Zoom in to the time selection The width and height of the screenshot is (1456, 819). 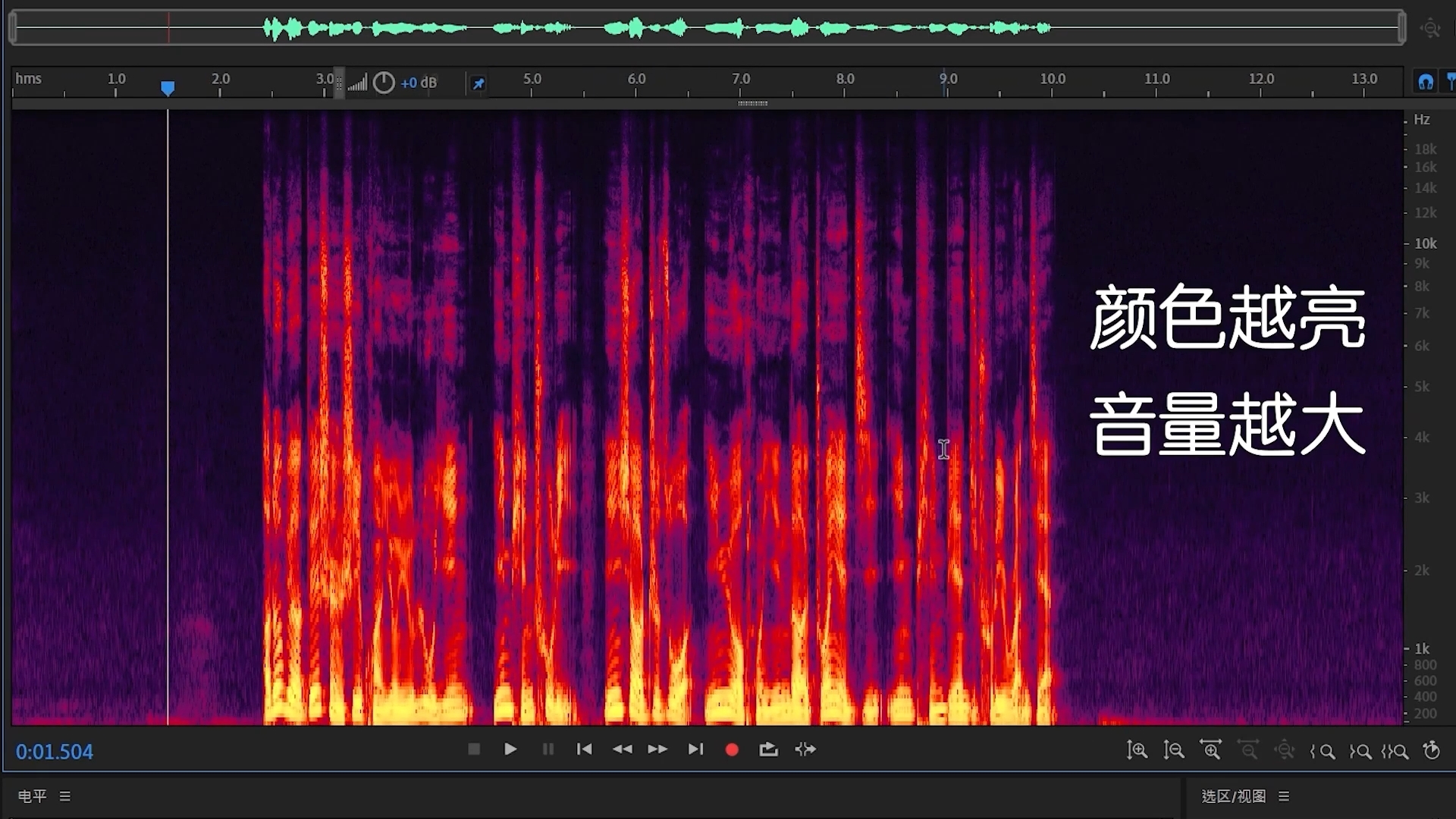click(x=1211, y=751)
